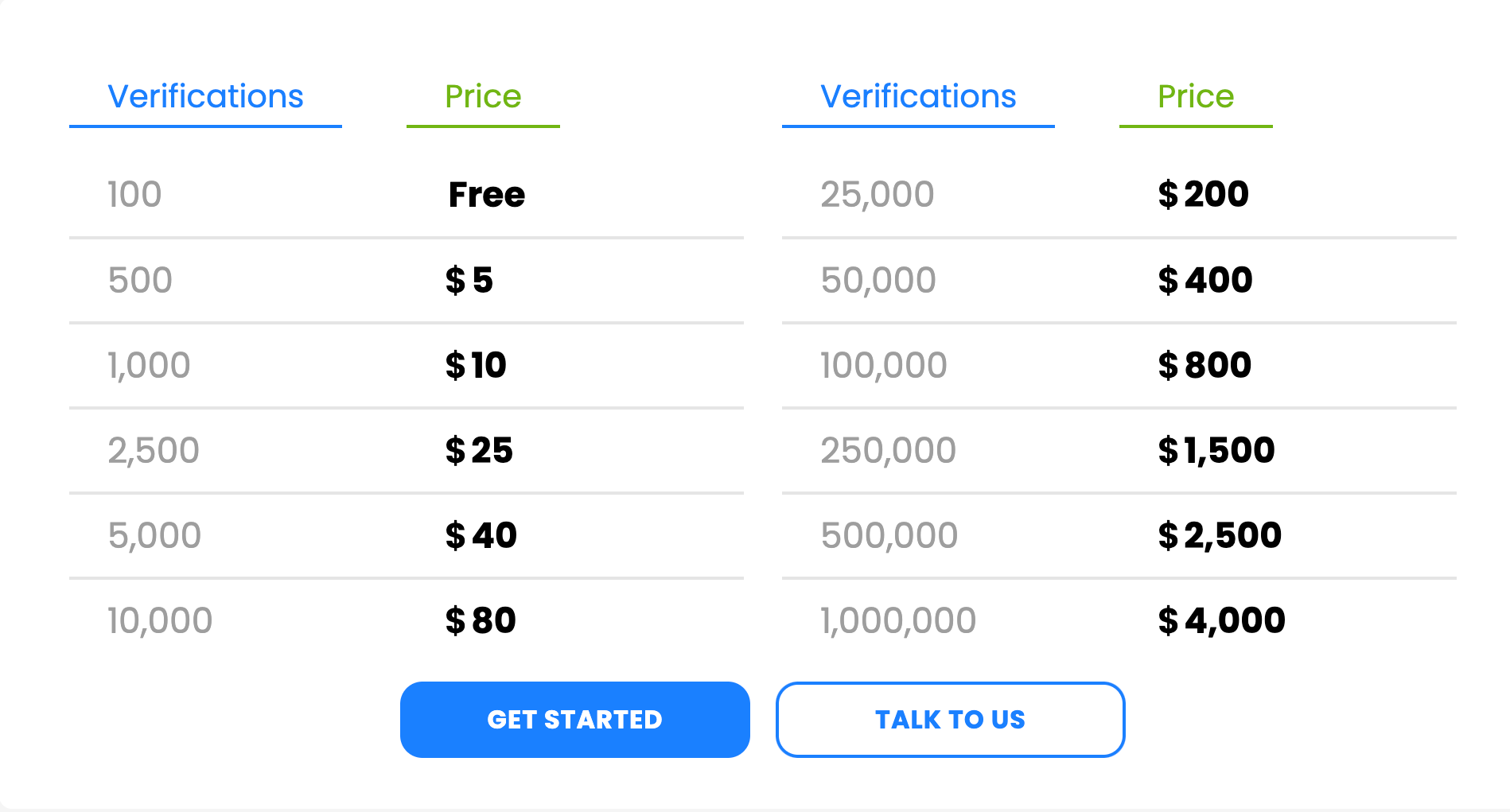1510x812 pixels.
Task: Select the 500,000 verifications entry
Action: coord(889,536)
